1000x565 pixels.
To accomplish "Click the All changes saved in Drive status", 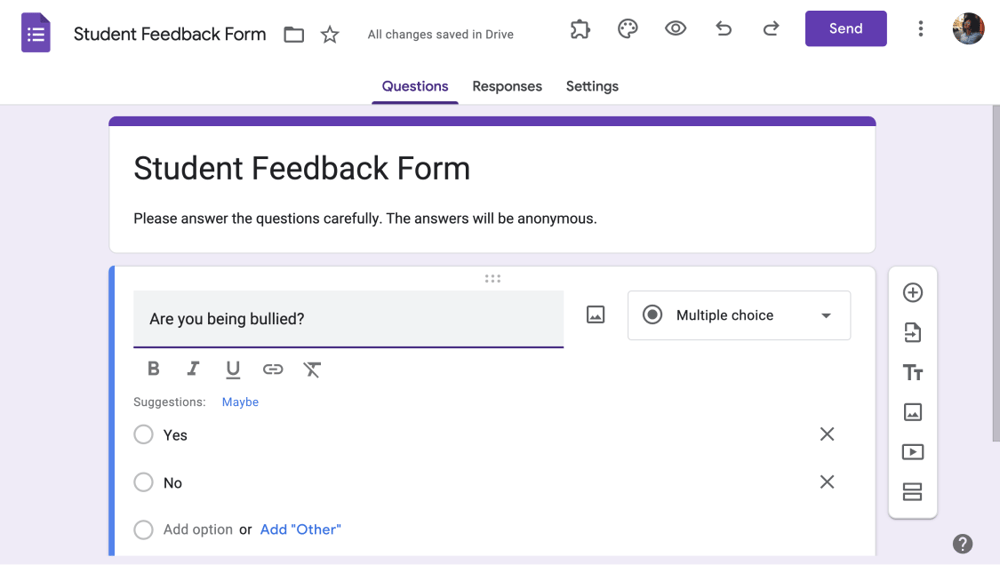I will coord(440,34).
